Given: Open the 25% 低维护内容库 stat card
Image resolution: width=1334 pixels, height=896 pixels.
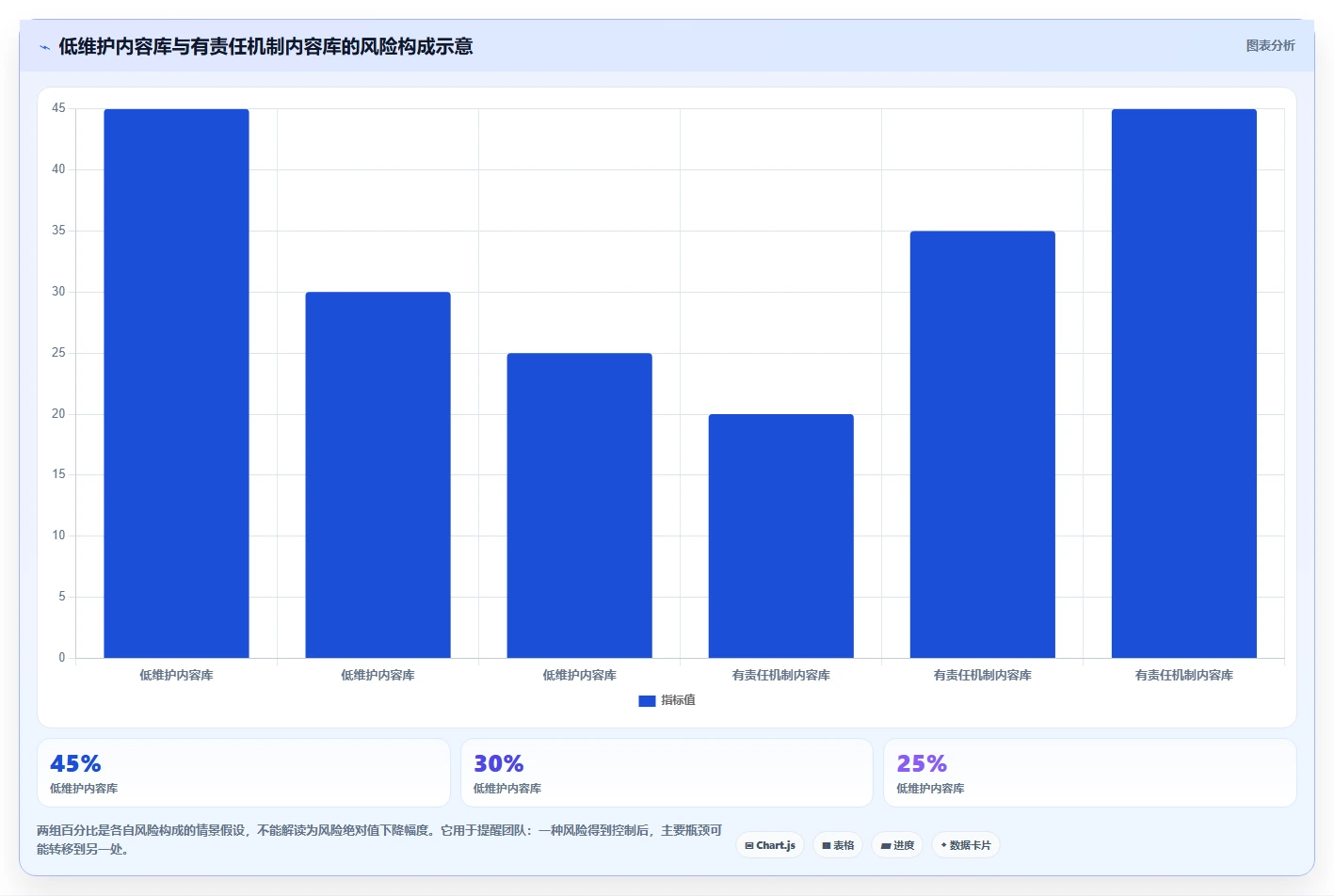Looking at the screenshot, I should tap(1089, 773).
